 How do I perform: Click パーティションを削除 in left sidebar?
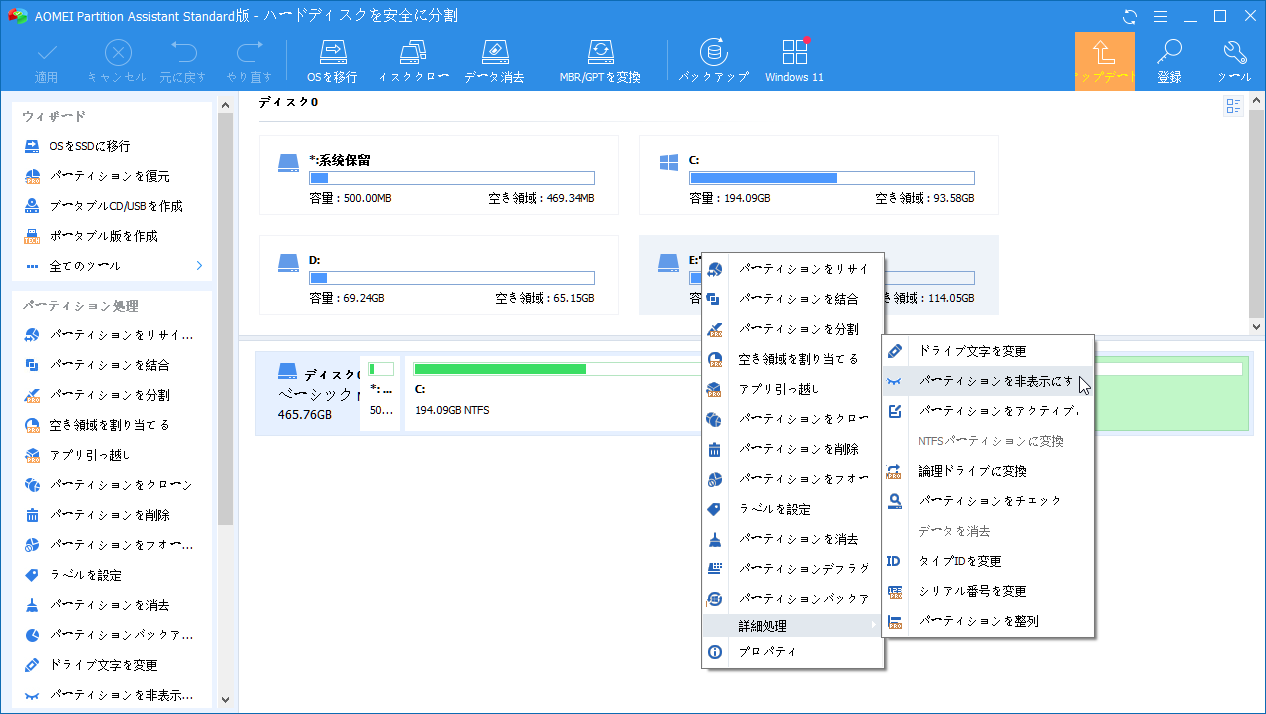click(x=111, y=515)
